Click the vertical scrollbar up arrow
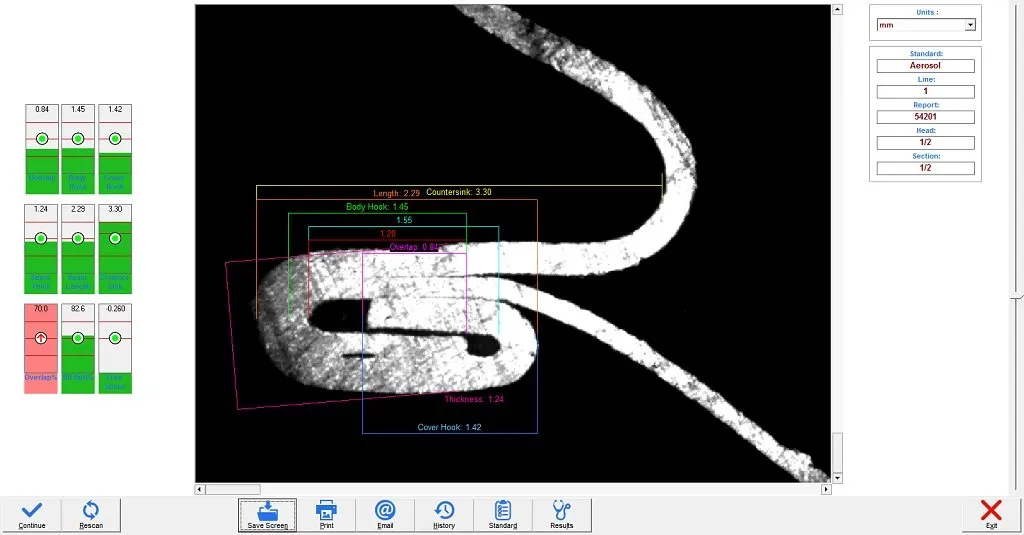This screenshot has height=535, width=1024. (837, 10)
